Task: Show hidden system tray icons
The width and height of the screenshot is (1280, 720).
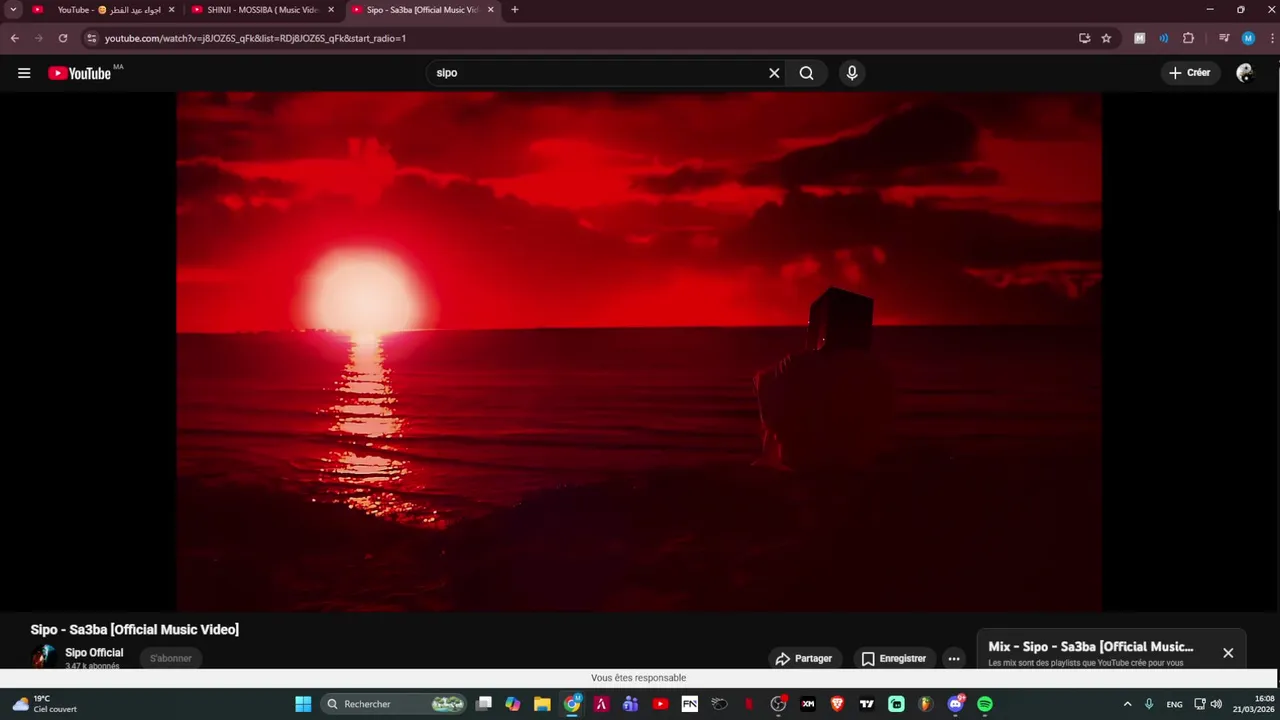Action: [1127, 704]
